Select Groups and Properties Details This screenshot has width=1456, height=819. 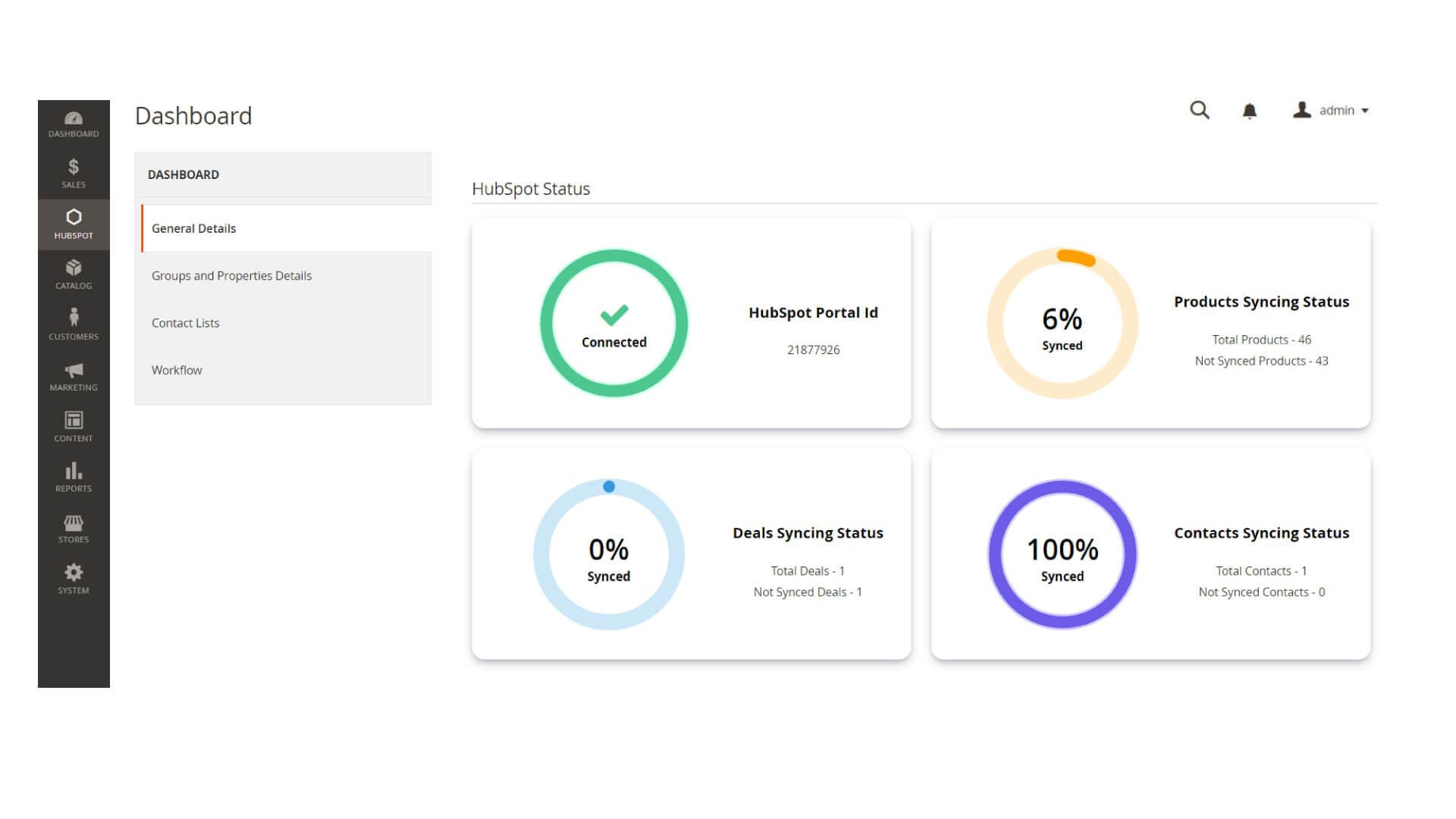click(231, 275)
